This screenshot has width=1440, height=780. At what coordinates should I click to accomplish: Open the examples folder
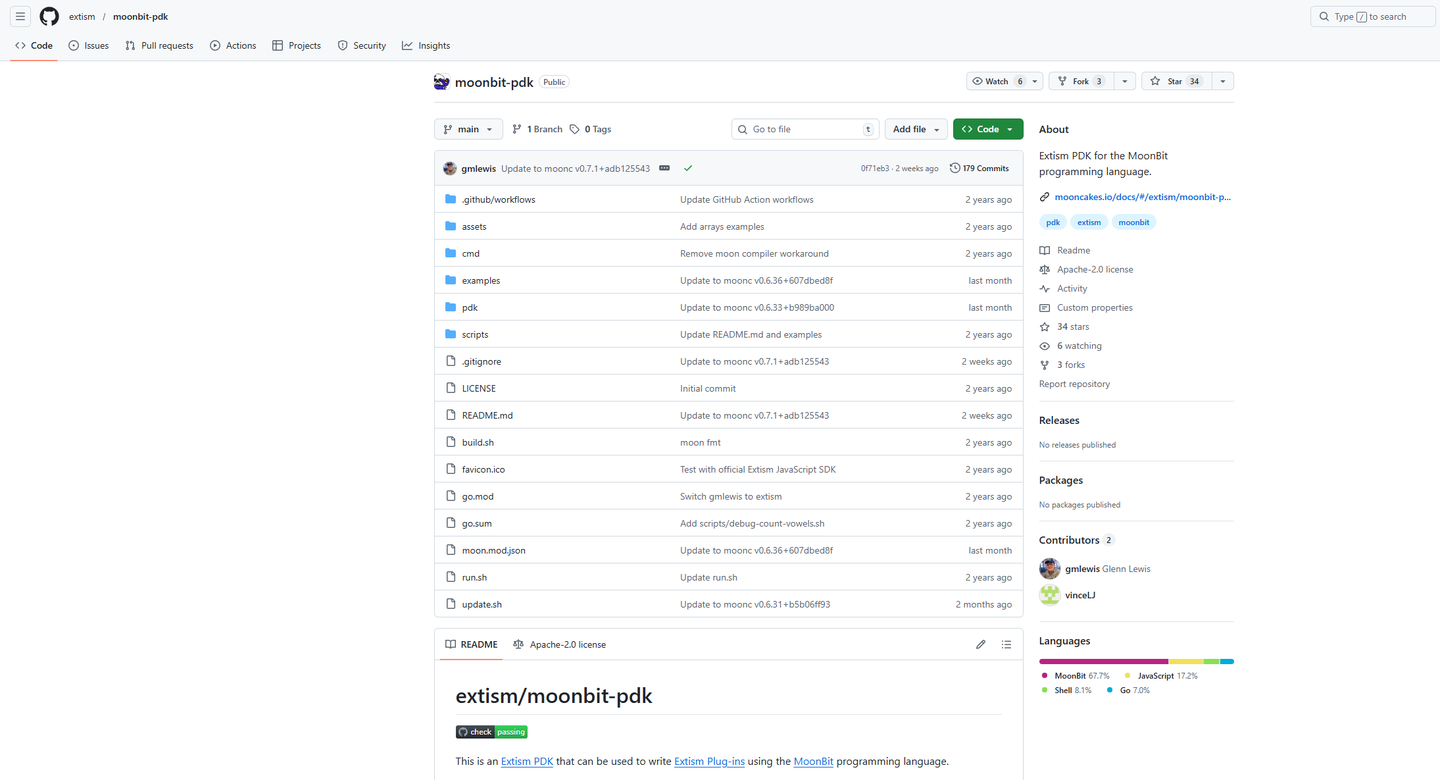point(481,281)
